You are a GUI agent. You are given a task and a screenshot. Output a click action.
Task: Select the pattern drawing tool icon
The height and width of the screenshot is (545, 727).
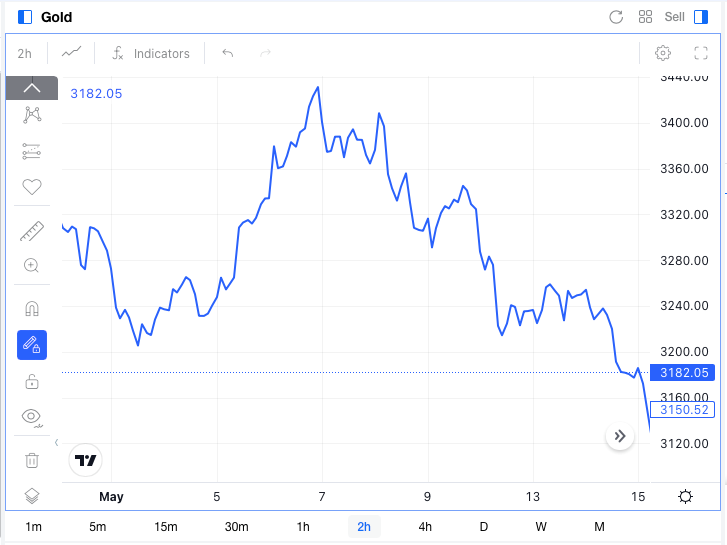click(32, 115)
